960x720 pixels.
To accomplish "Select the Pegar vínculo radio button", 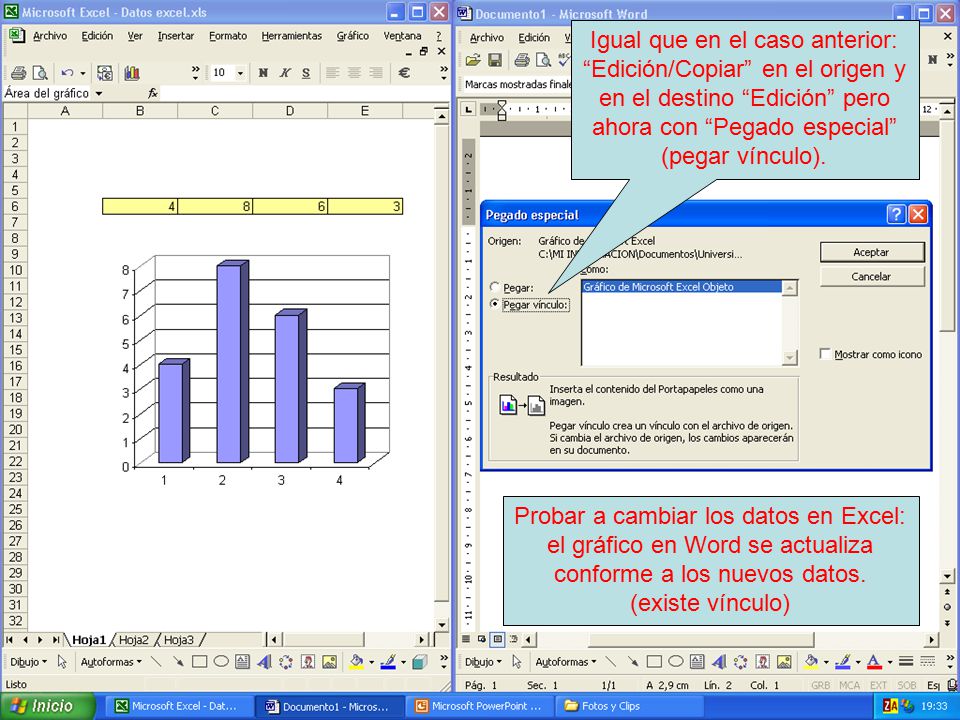I will tap(495, 304).
